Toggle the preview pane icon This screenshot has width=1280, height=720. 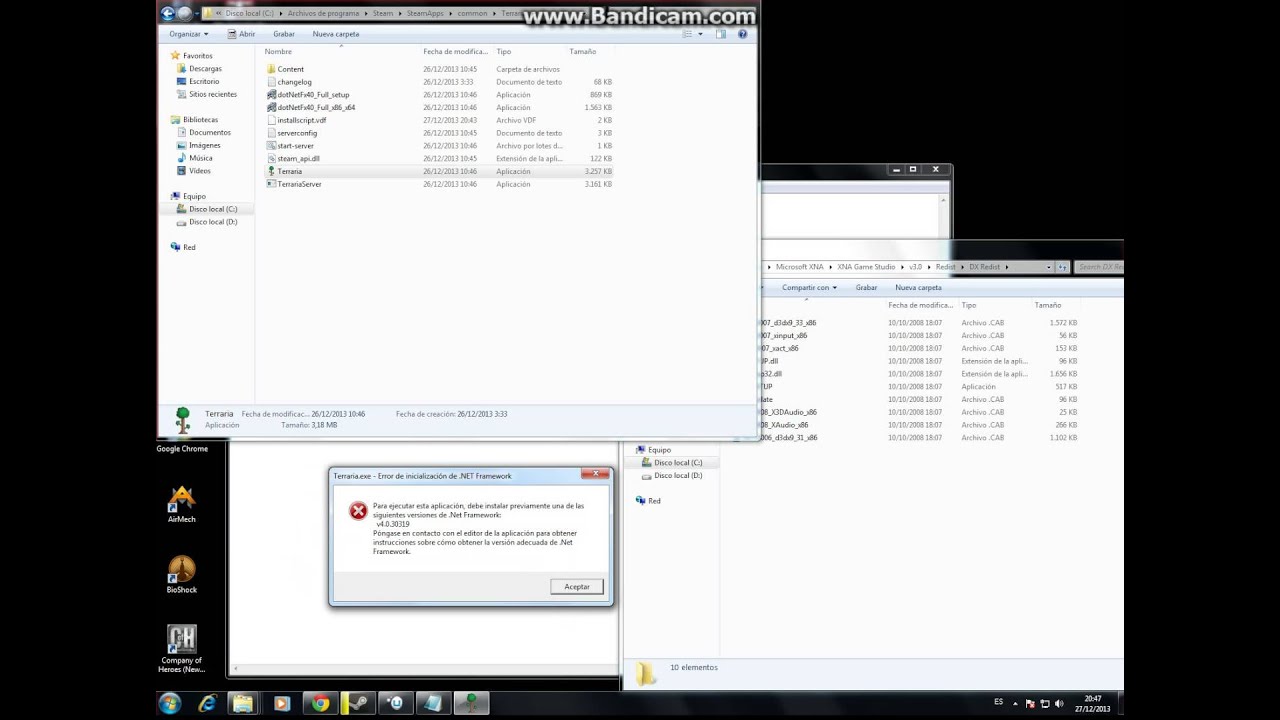(x=721, y=34)
